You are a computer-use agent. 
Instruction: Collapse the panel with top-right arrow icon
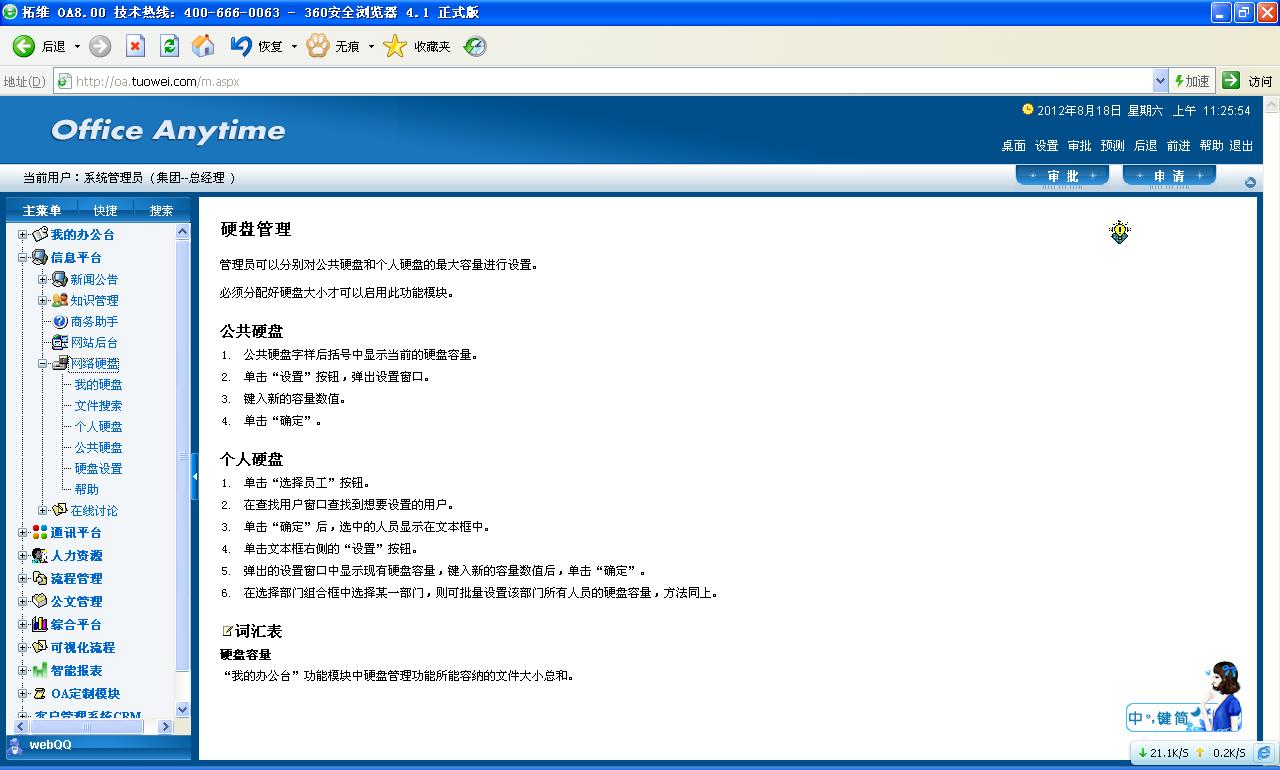[1250, 182]
